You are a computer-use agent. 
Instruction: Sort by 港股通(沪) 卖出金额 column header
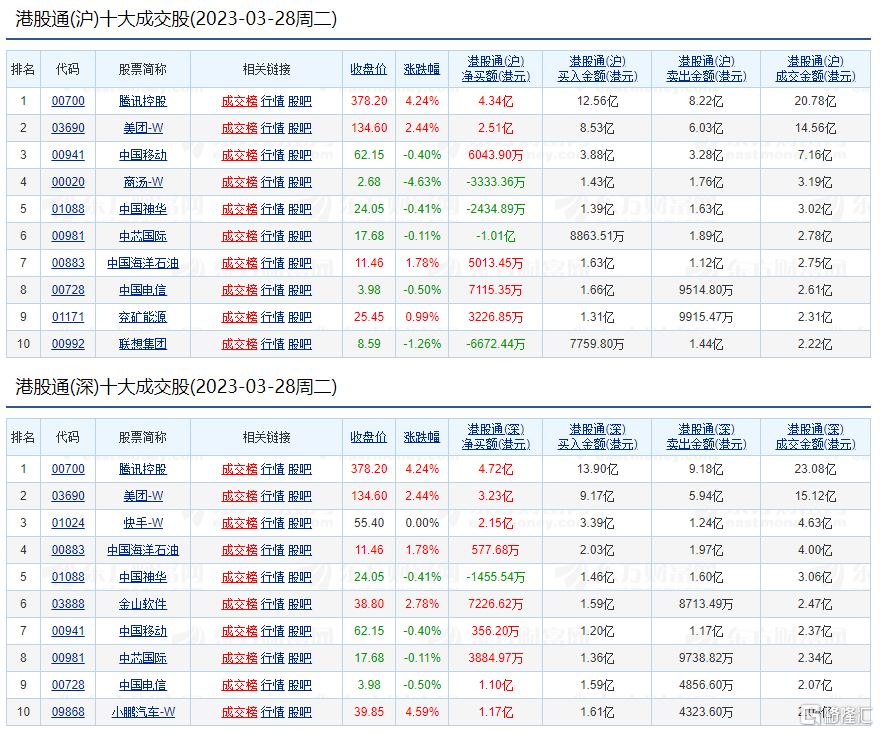[706, 69]
